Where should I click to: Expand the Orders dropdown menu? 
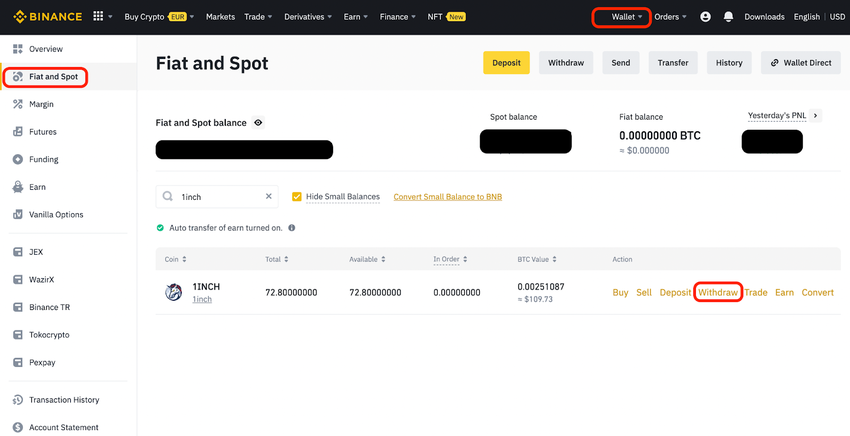click(670, 17)
